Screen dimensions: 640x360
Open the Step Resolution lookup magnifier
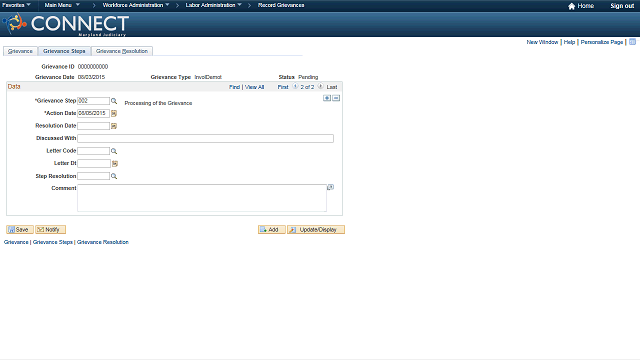tap(114, 176)
